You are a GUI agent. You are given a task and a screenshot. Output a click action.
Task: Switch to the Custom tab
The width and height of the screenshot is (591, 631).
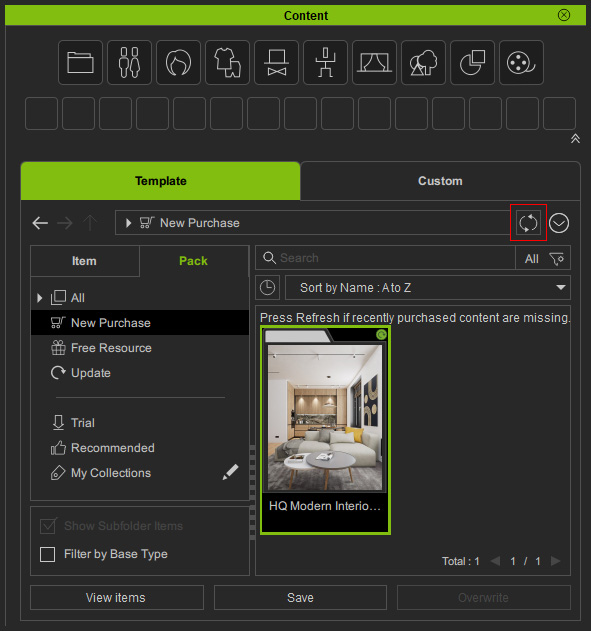point(440,181)
